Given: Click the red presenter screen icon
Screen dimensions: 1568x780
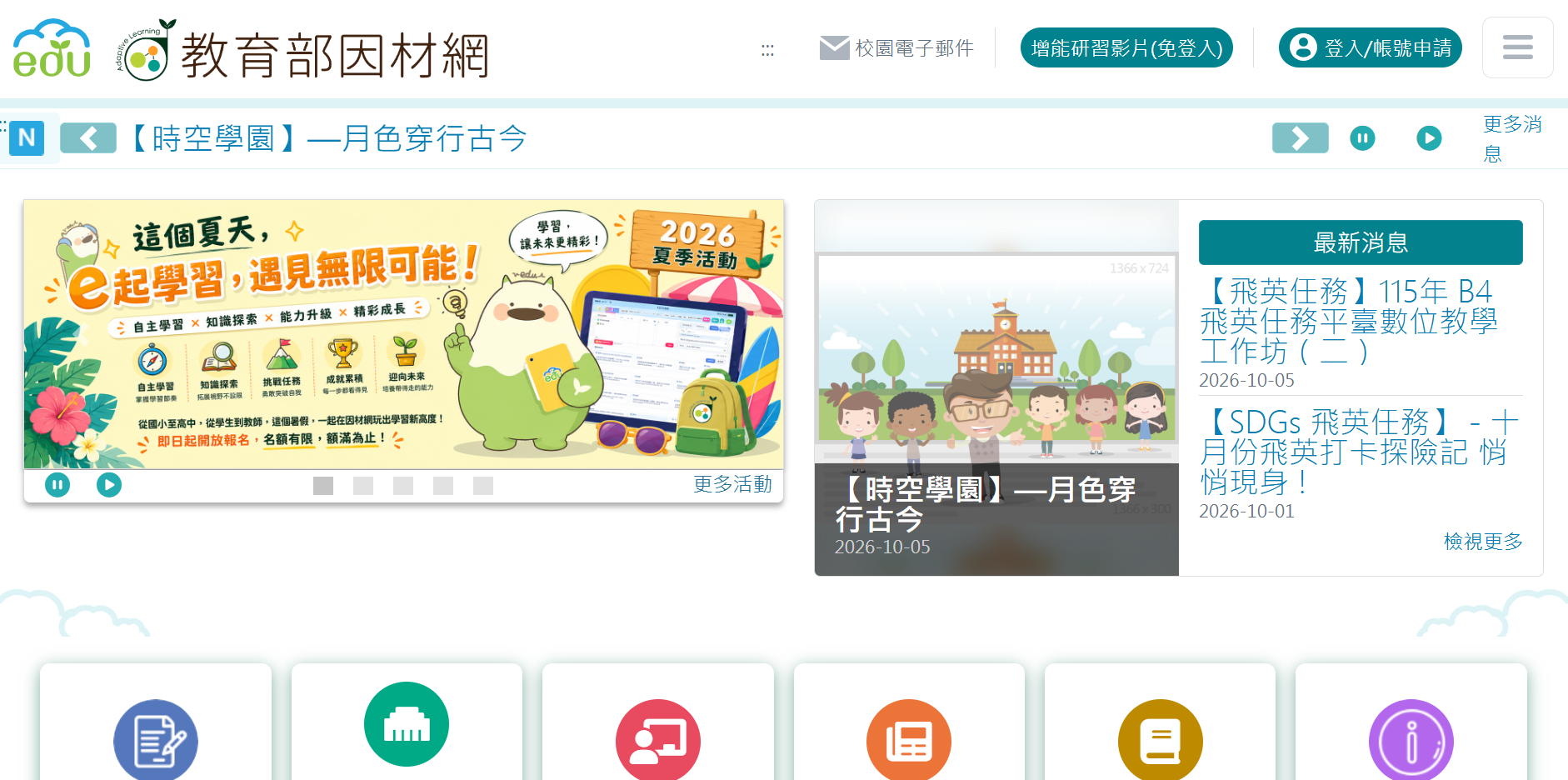Looking at the screenshot, I should (658, 740).
